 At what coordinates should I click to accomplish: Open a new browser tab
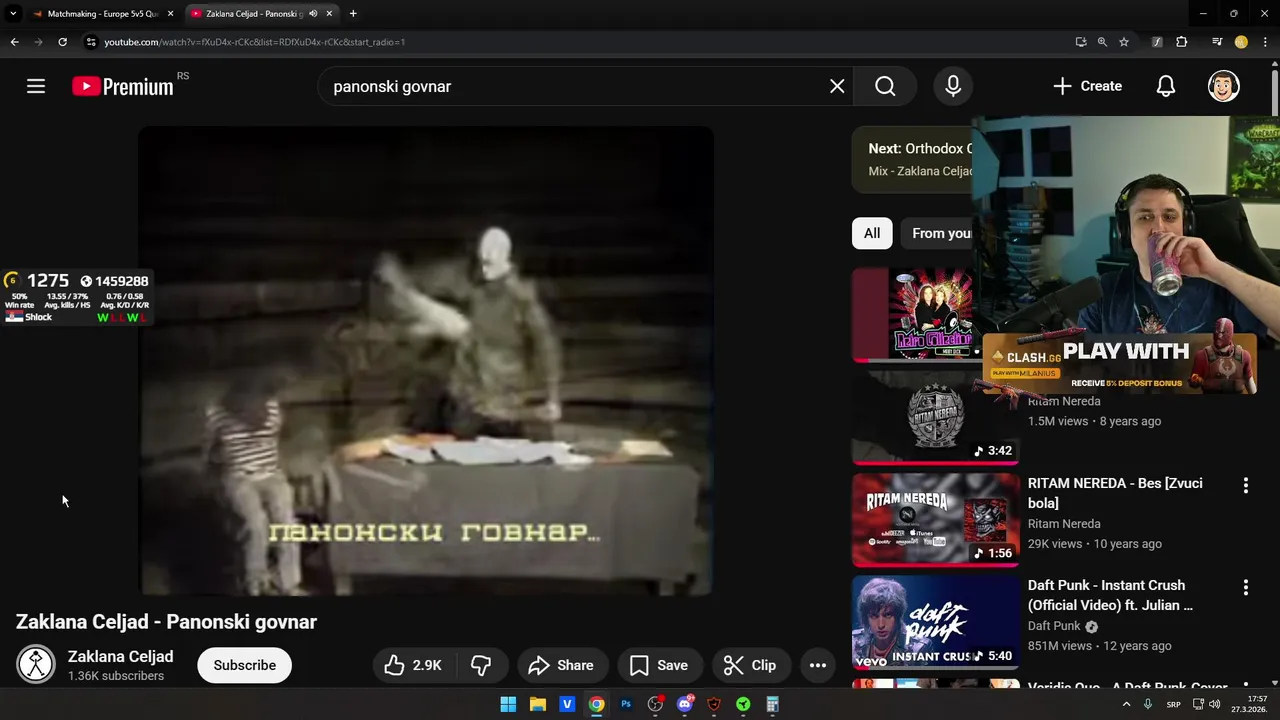coord(353,14)
